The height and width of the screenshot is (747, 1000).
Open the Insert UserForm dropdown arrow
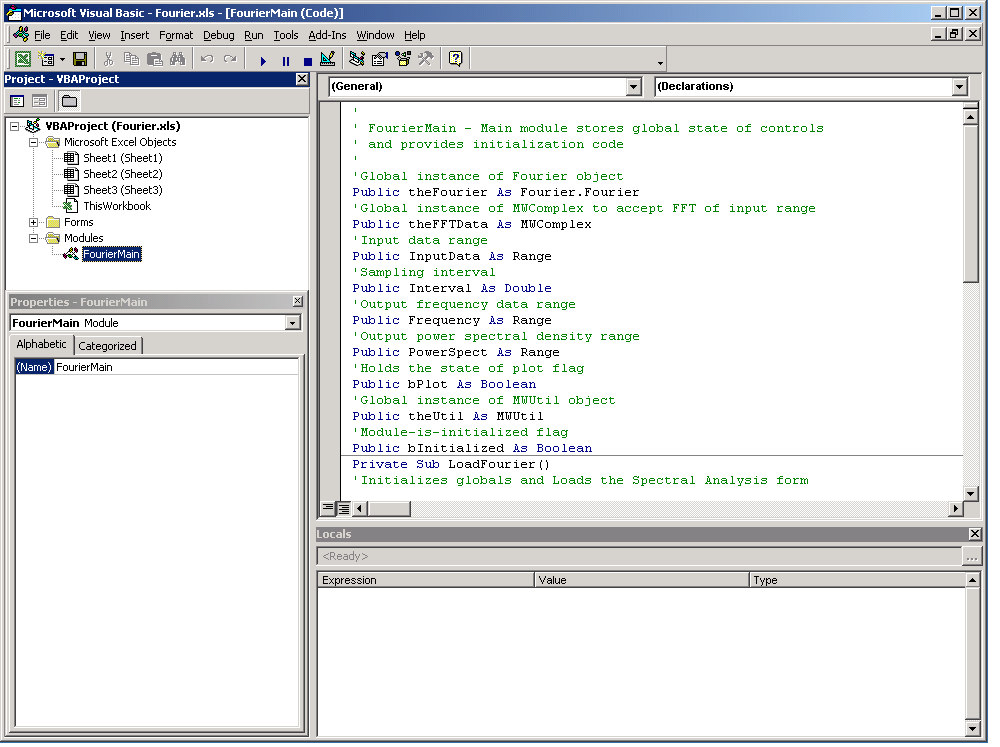click(x=62, y=59)
